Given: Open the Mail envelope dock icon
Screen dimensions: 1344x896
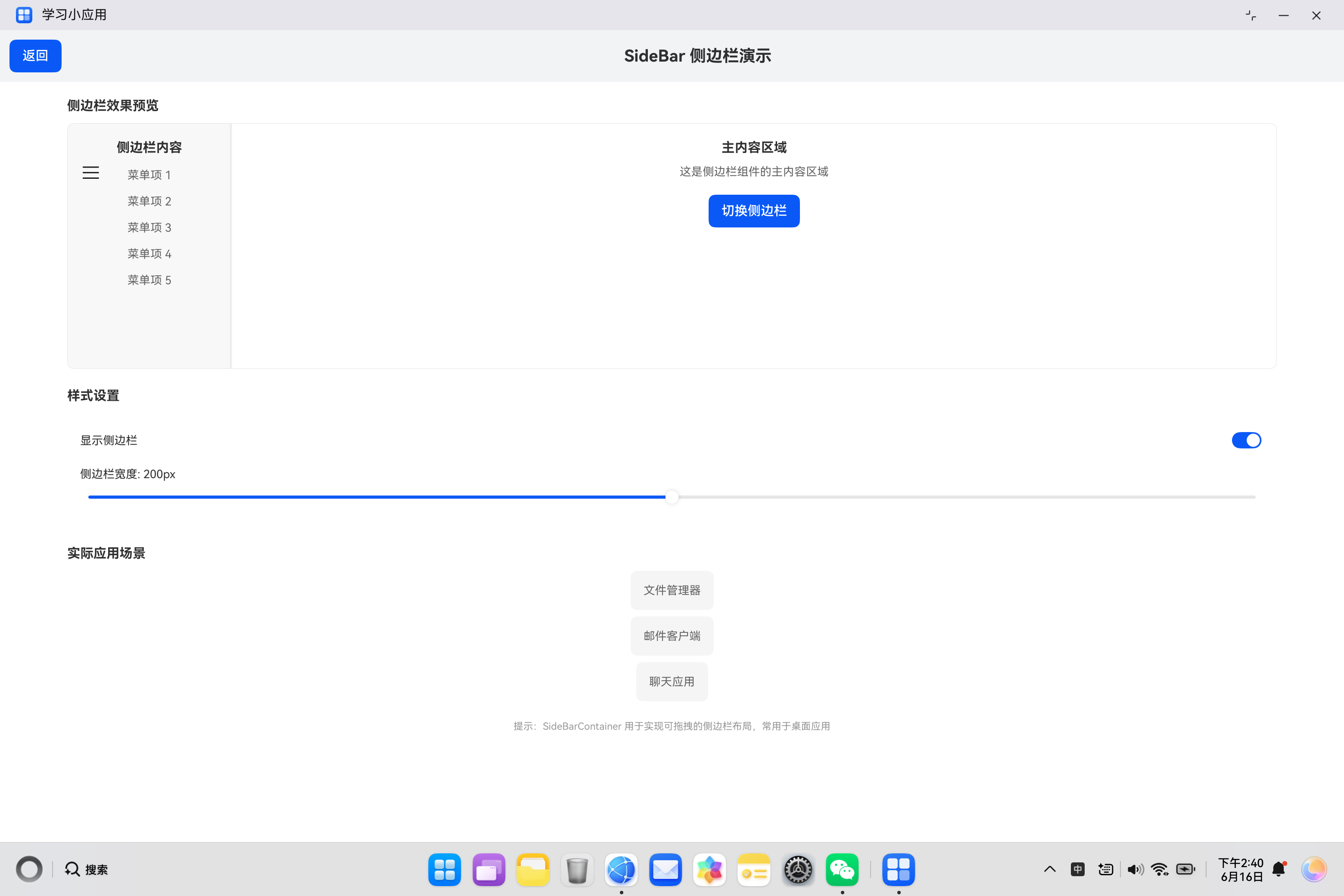Looking at the screenshot, I should tap(665, 870).
